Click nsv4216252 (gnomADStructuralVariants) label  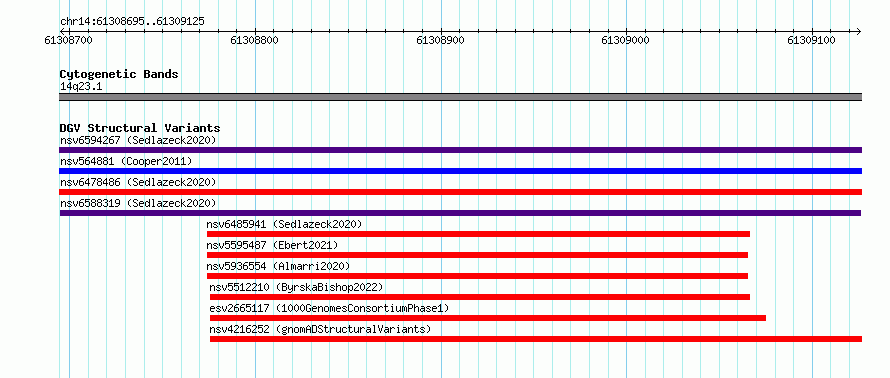320,329
